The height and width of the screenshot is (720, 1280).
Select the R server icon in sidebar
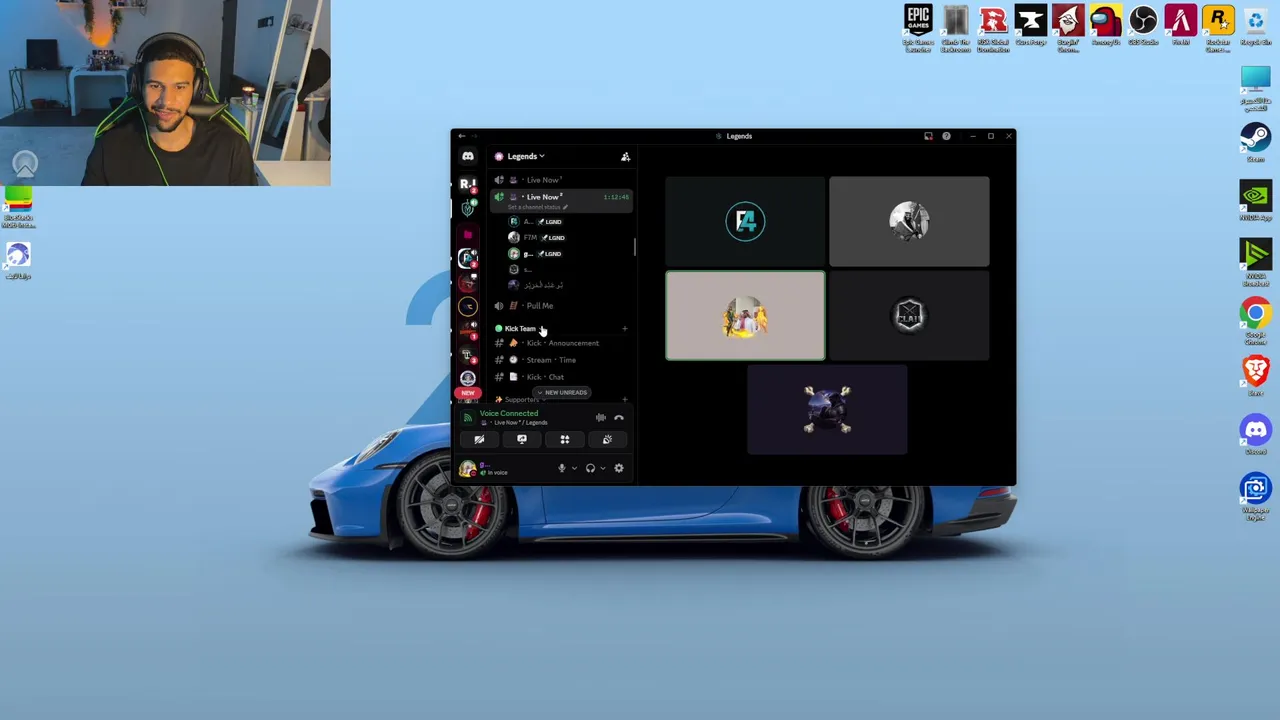click(467, 185)
